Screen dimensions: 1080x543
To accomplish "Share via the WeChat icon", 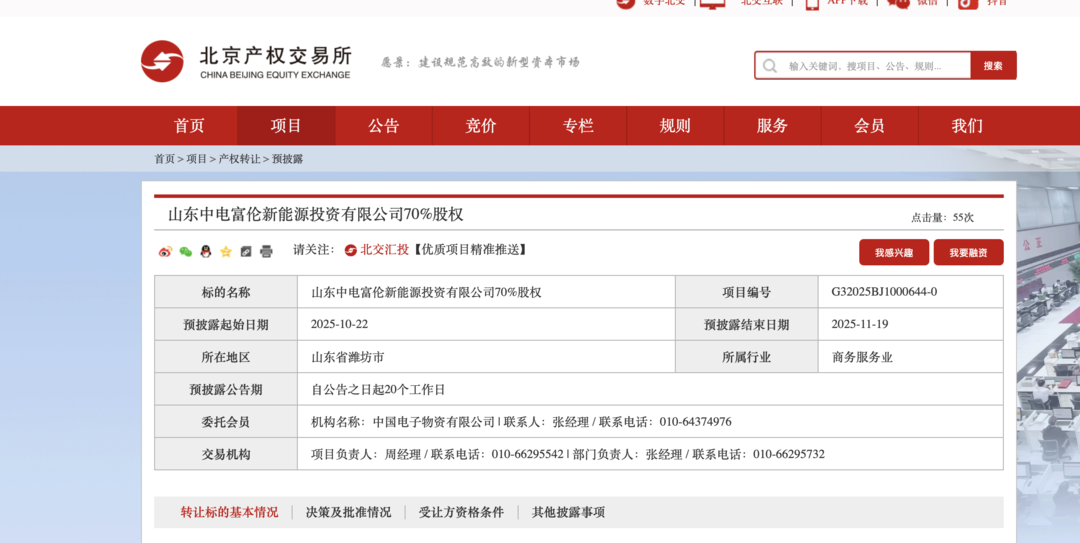I will click(x=185, y=251).
